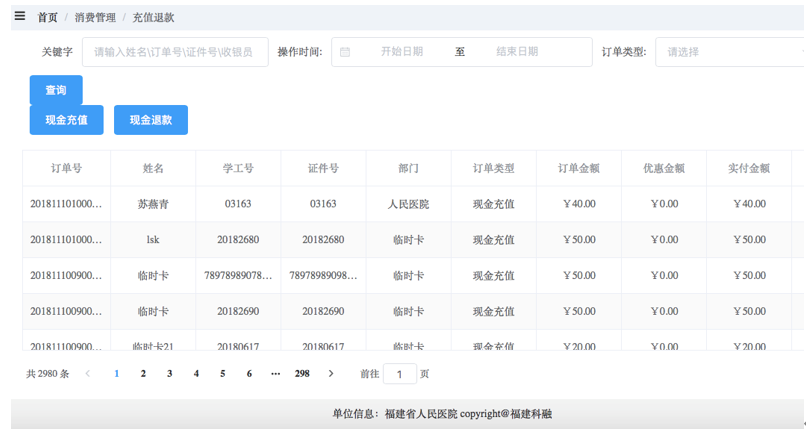Image resolution: width=806 pixels, height=430 pixels.
Task: Go to previous page arrow
Action: (x=88, y=373)
